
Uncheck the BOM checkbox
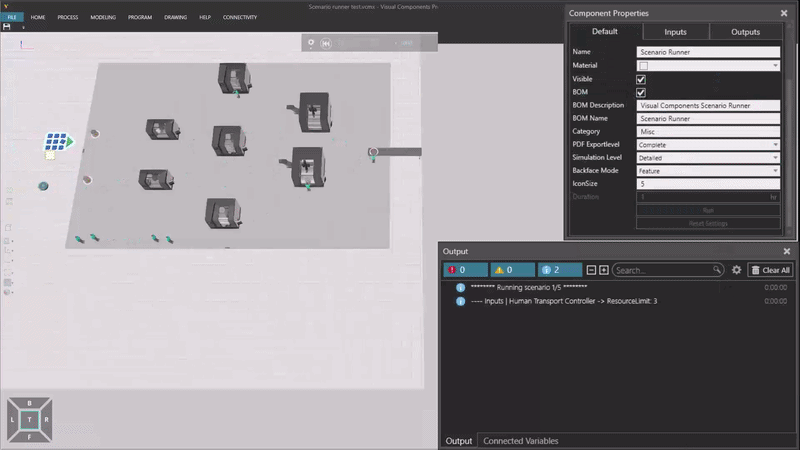[x=641, y=92]
